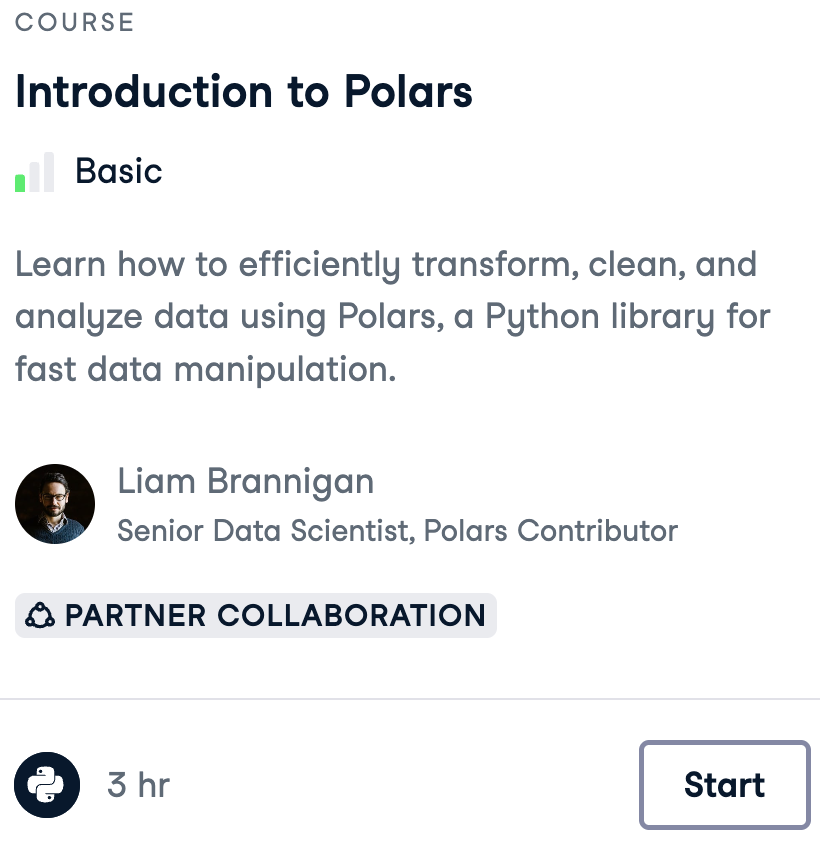This screenshot has height=844, width=820.
Task: Click the divider line above the footer
Action: (x=410, y=698)
